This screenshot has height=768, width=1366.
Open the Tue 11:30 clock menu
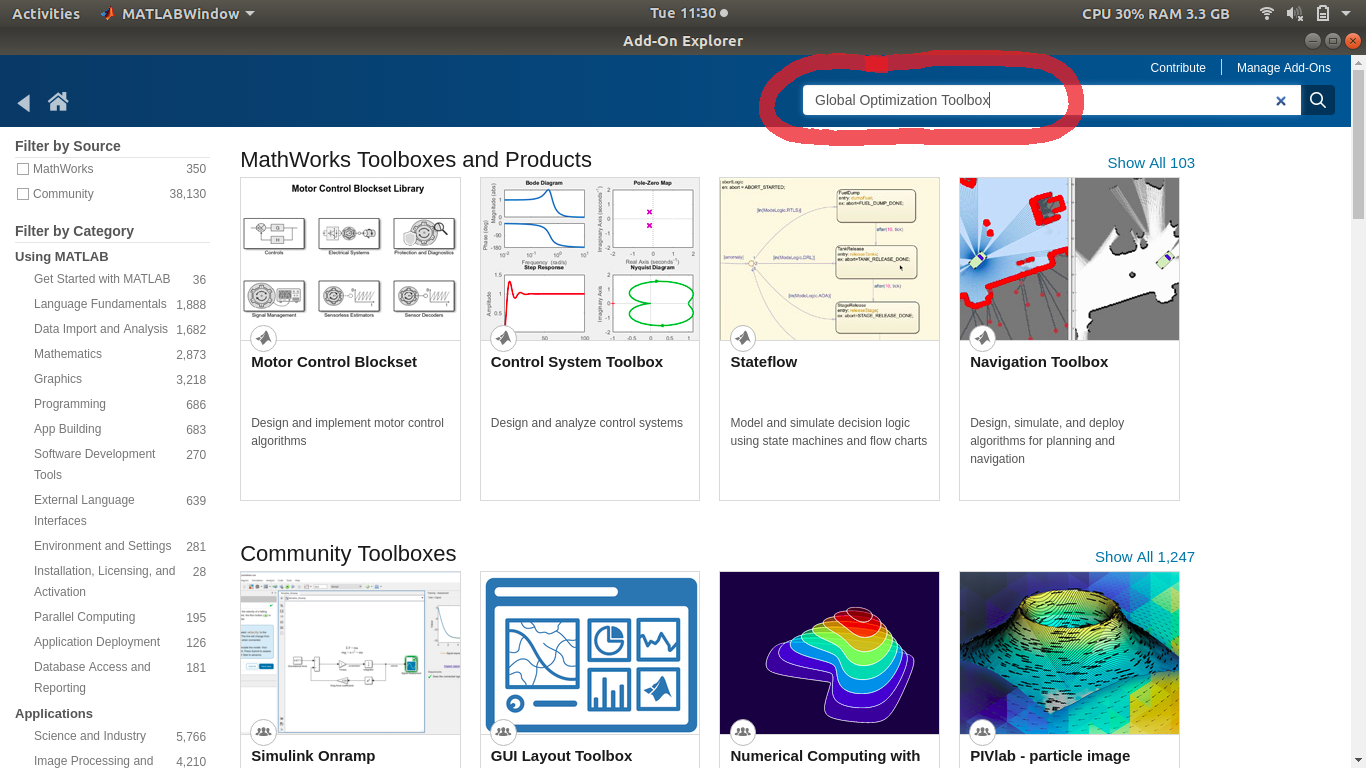pos(689,13)
